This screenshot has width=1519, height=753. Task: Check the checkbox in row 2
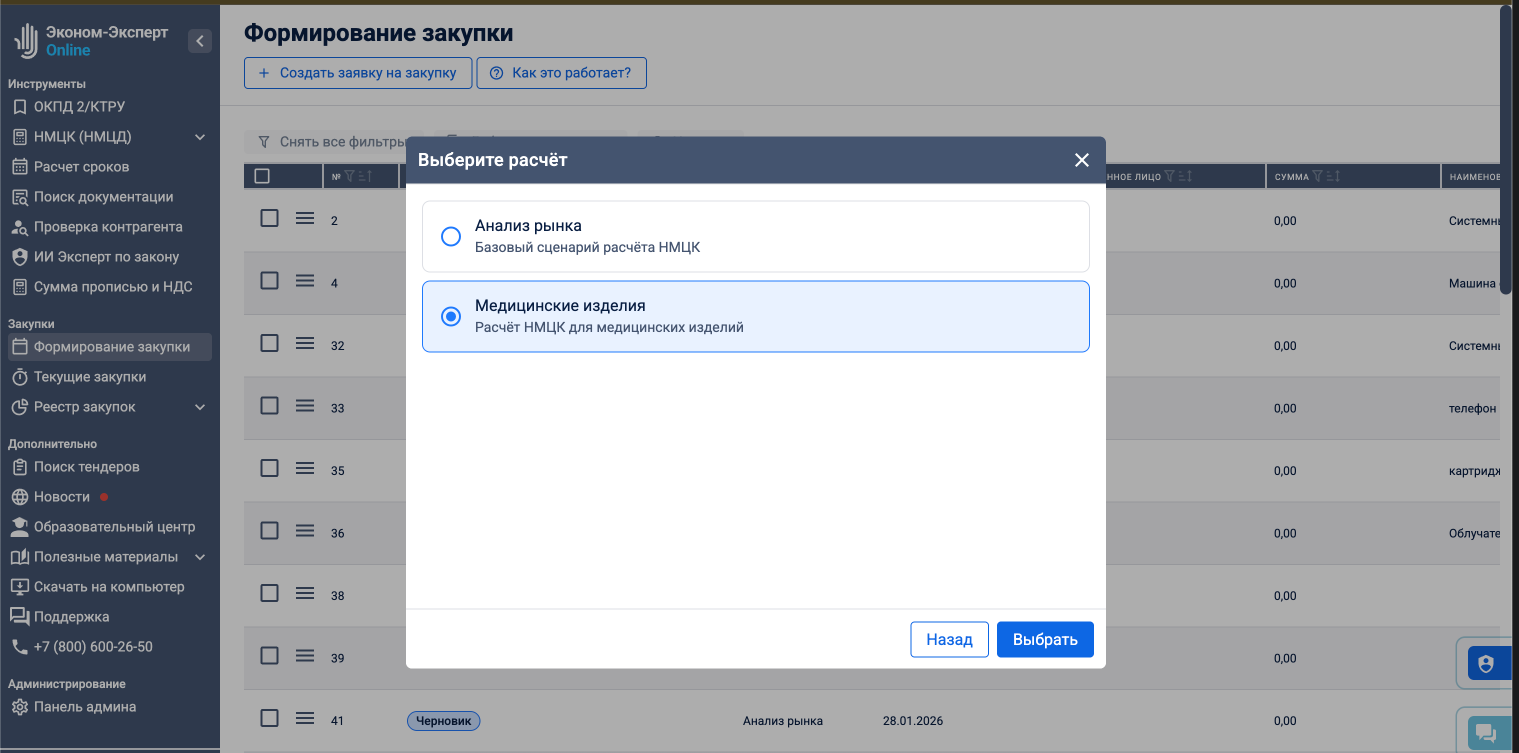click(269, 218)
